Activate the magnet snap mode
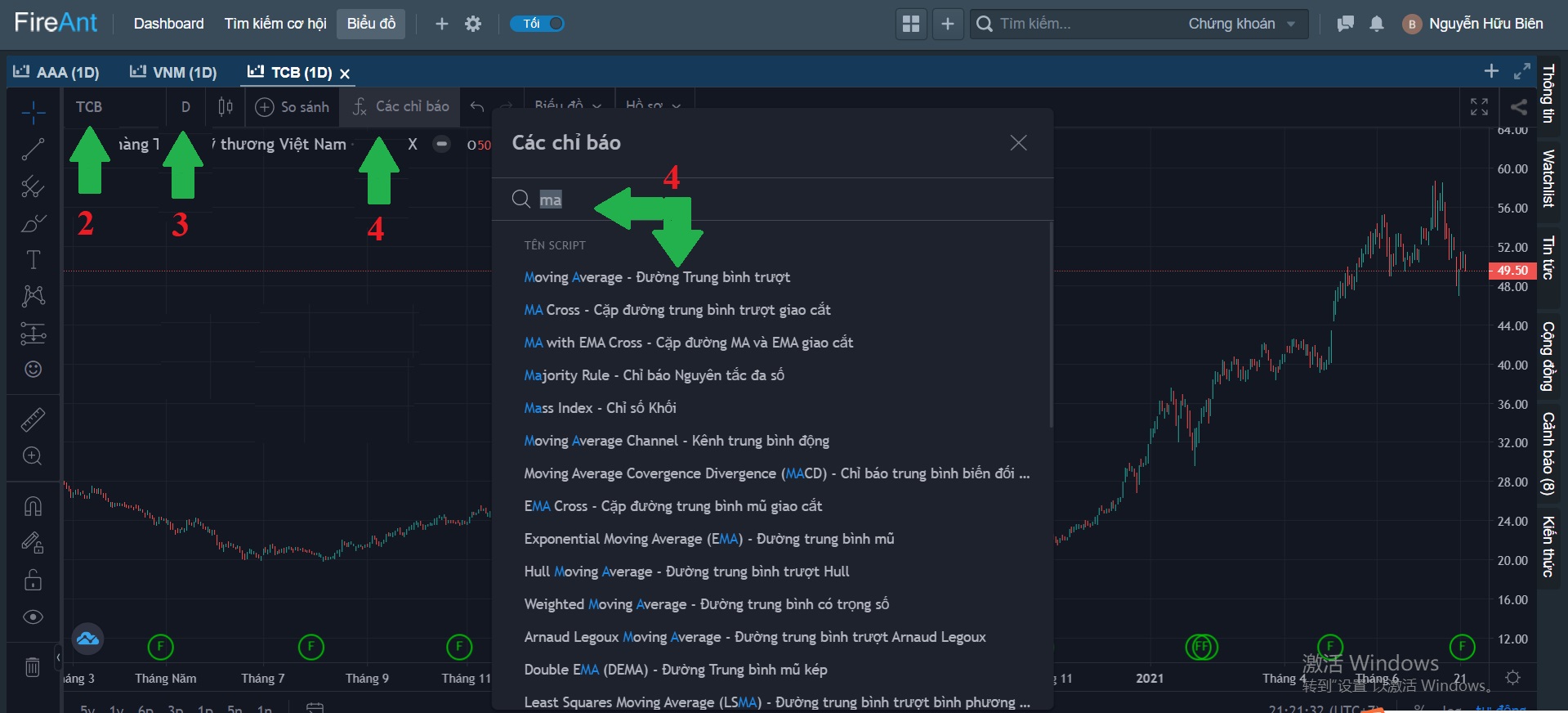This screenshot has width=1568, height=713. (33, 507)
